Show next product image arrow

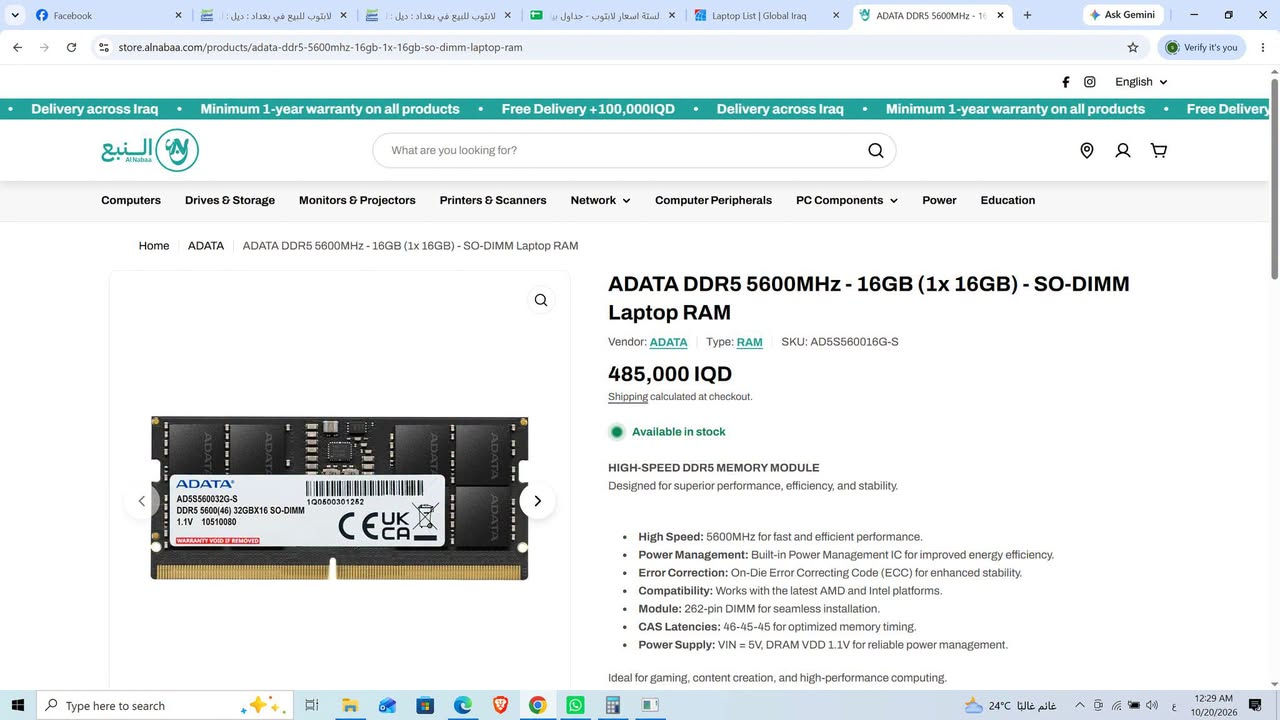click(537, 501)
